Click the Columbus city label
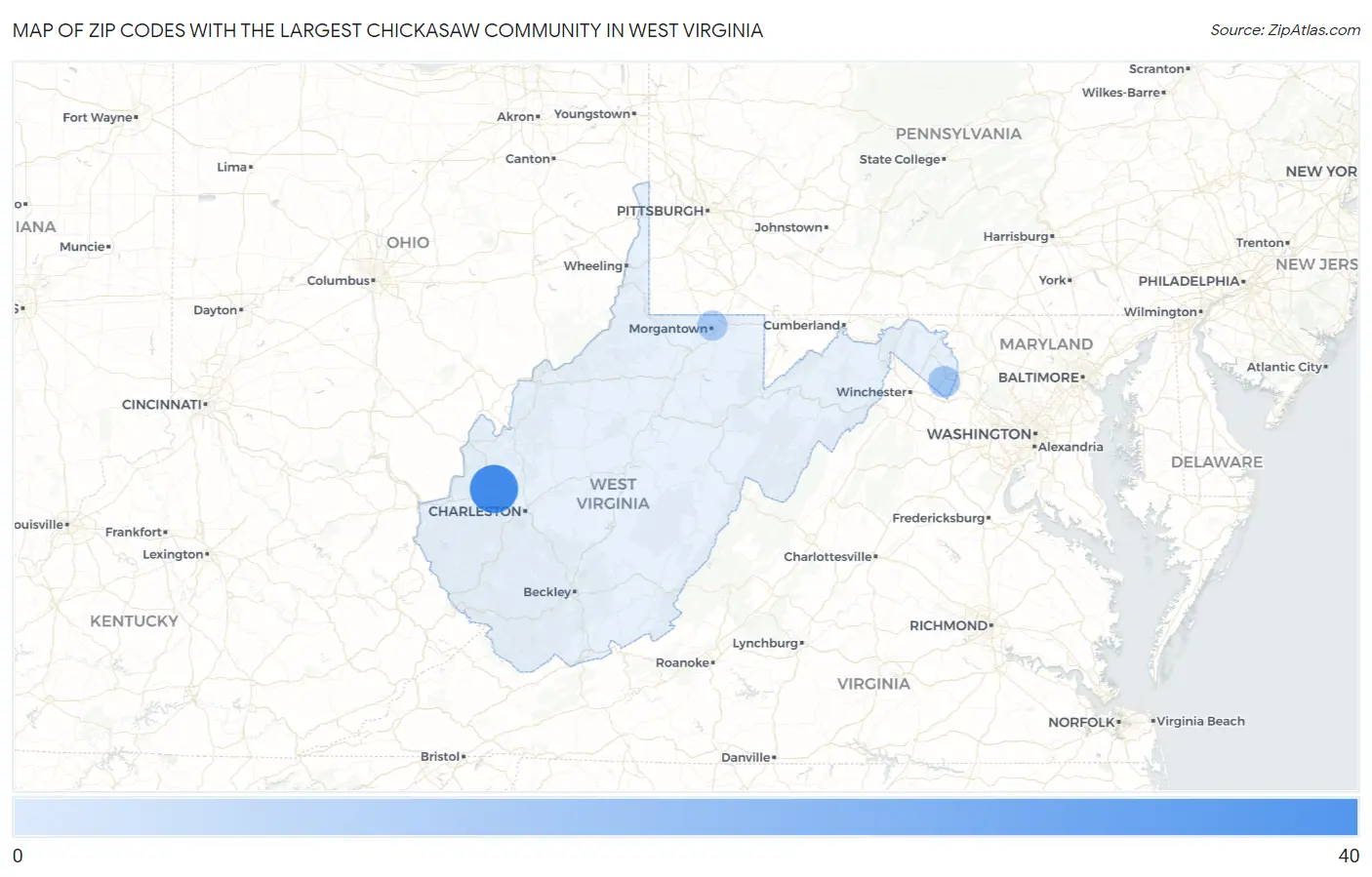Screen dimensions: 1372x877 pos(339,281)
